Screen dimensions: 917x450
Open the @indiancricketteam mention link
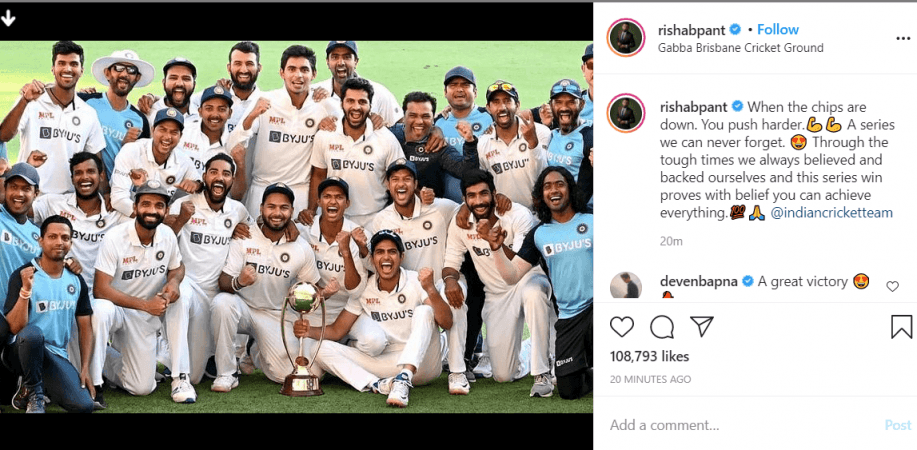coord(832,212)
